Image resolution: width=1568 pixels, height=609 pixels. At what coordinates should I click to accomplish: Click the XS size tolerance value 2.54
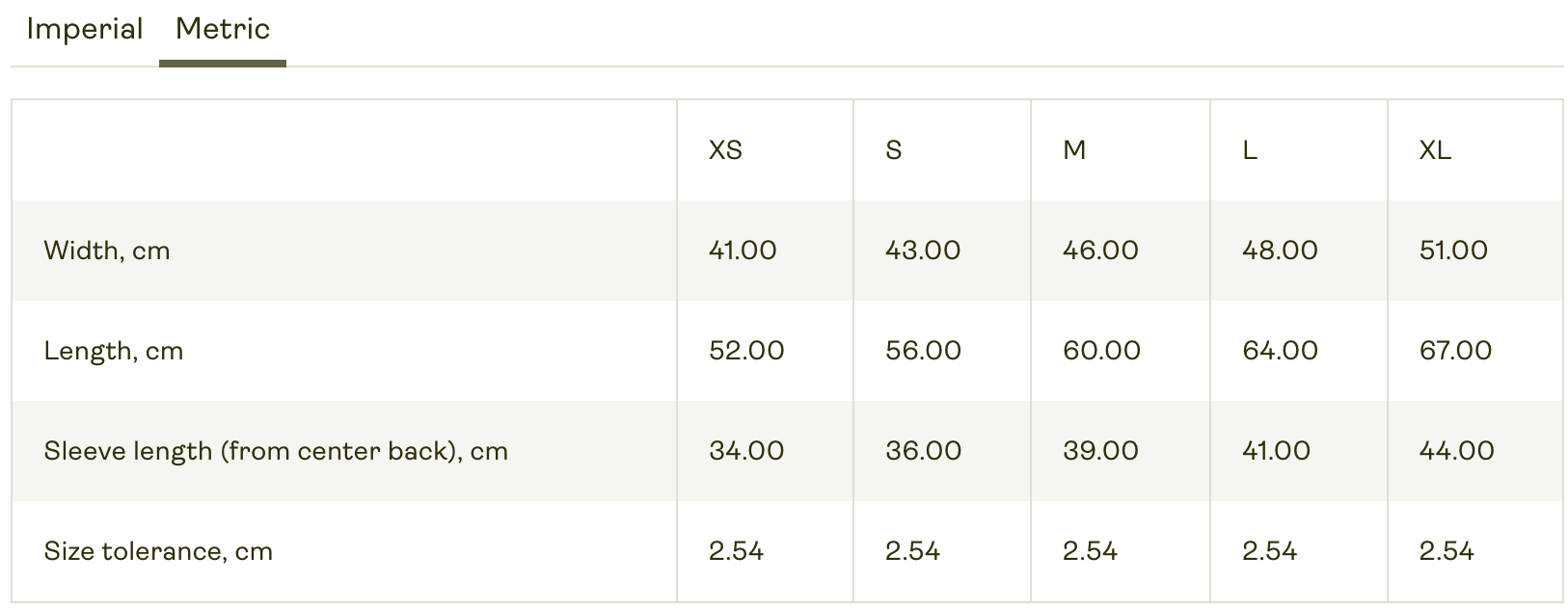tap(736, 551)
